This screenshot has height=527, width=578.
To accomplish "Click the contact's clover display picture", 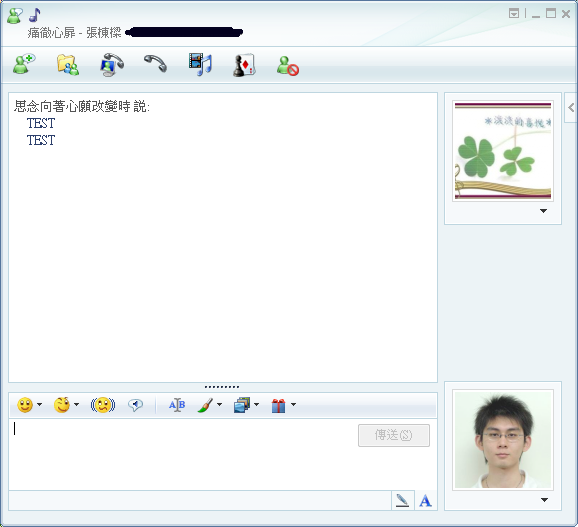I will 503,151.
